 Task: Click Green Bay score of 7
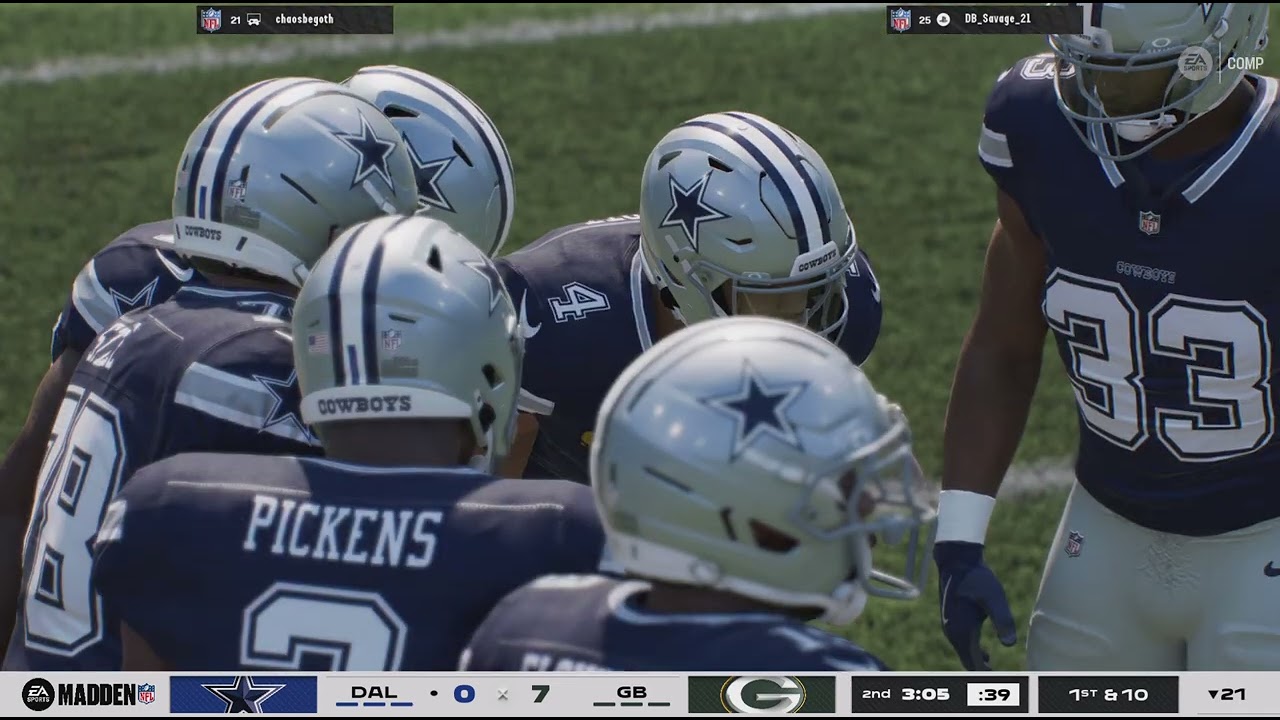(x=540, y=694)
